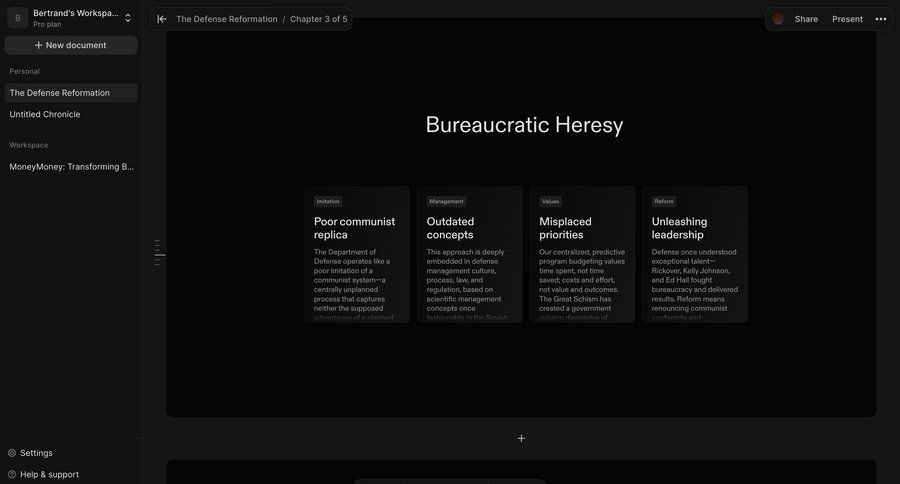Click the Bureaucratic Heresy title

click(x=524, y=125)
